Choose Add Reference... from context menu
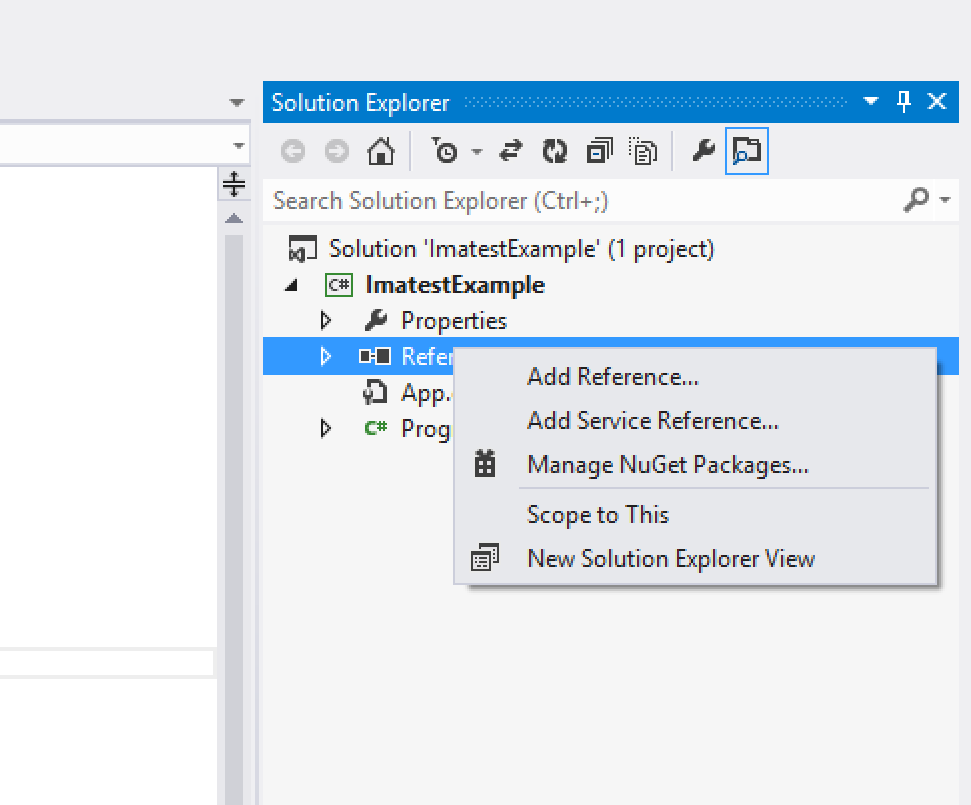Image resolution: width=971 pixels, height=805 pixels. click(613, 376)
